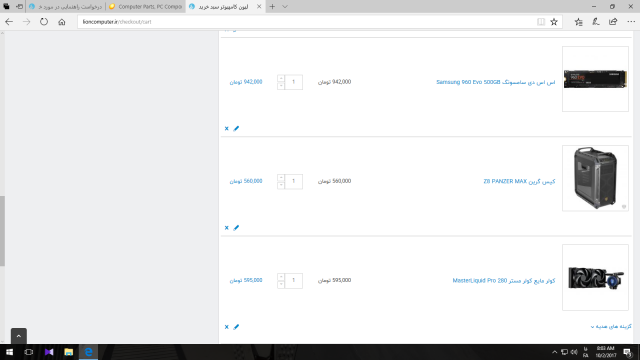
Task: Expand gift options for MasterLiquid cooler
Action: pyautogui.click(x=611, y=327)
